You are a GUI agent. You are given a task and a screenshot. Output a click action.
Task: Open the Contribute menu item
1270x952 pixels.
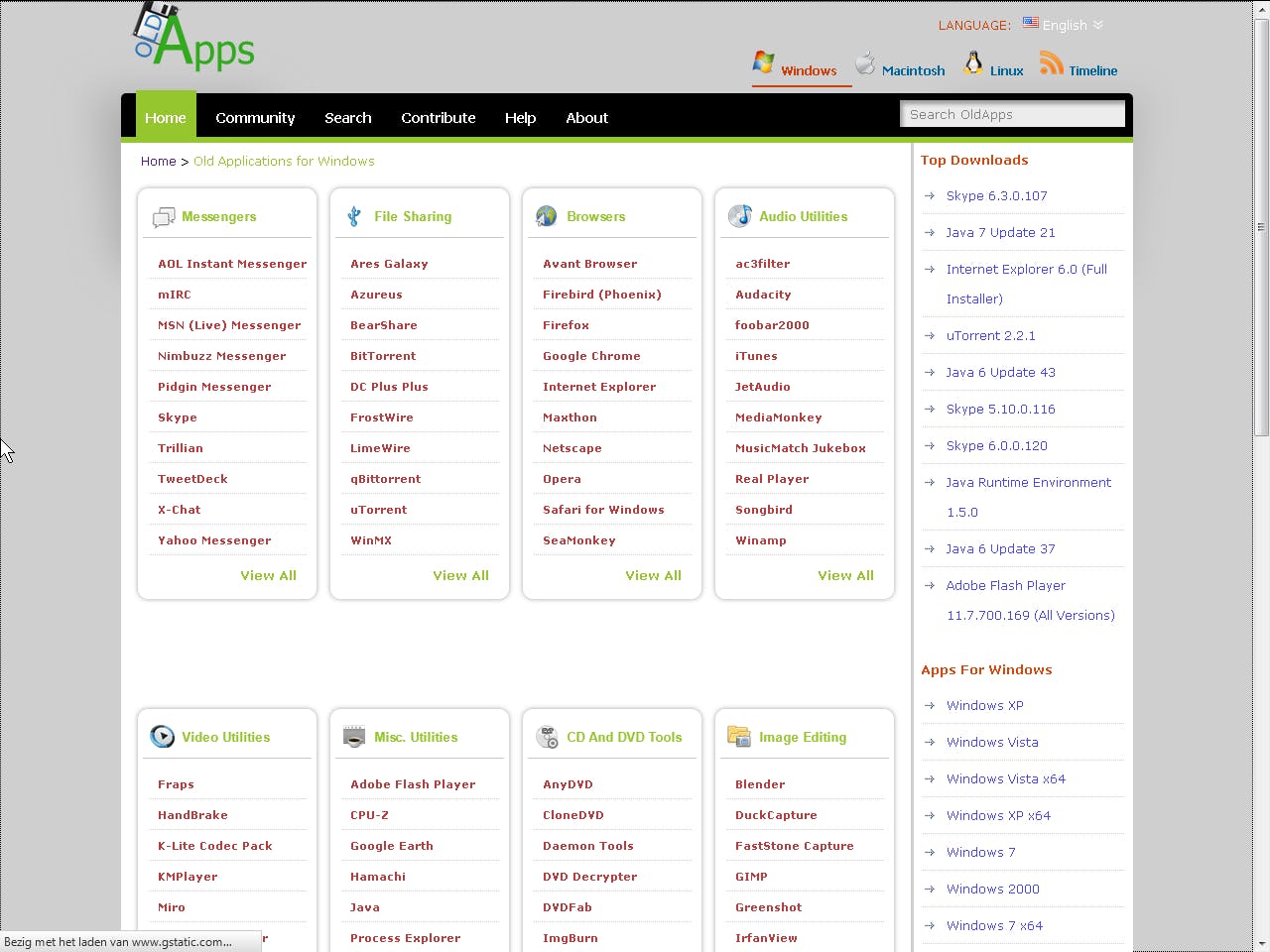[439, 117]
